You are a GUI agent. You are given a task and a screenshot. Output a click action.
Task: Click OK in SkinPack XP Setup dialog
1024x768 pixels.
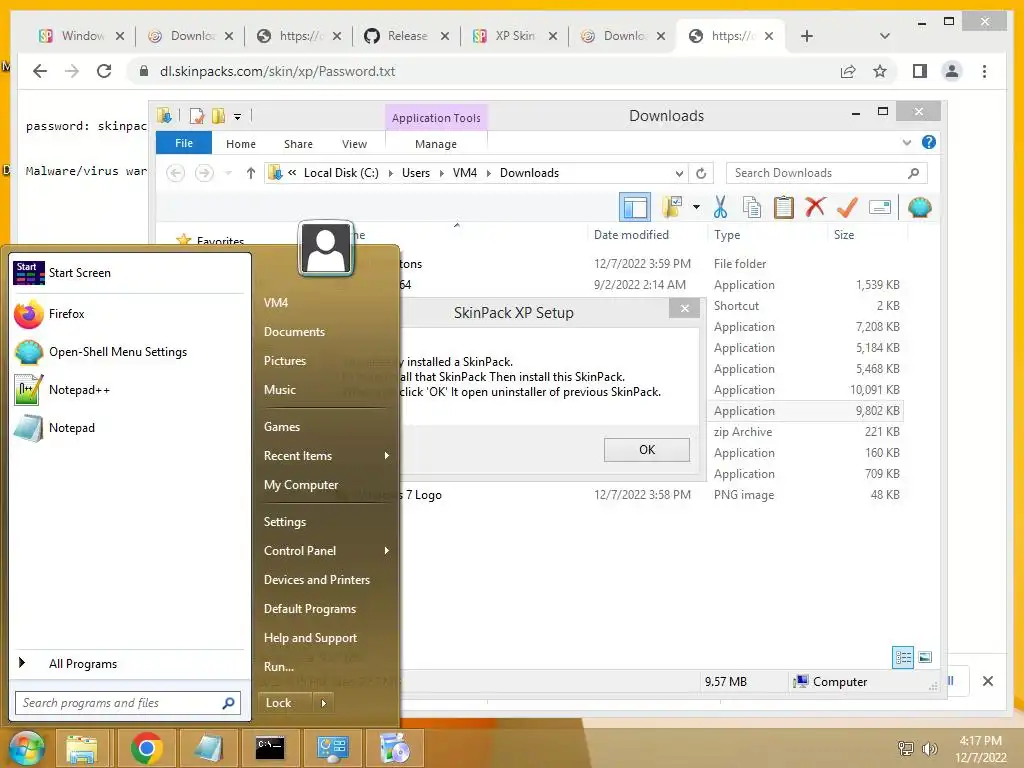click(647, 450)
